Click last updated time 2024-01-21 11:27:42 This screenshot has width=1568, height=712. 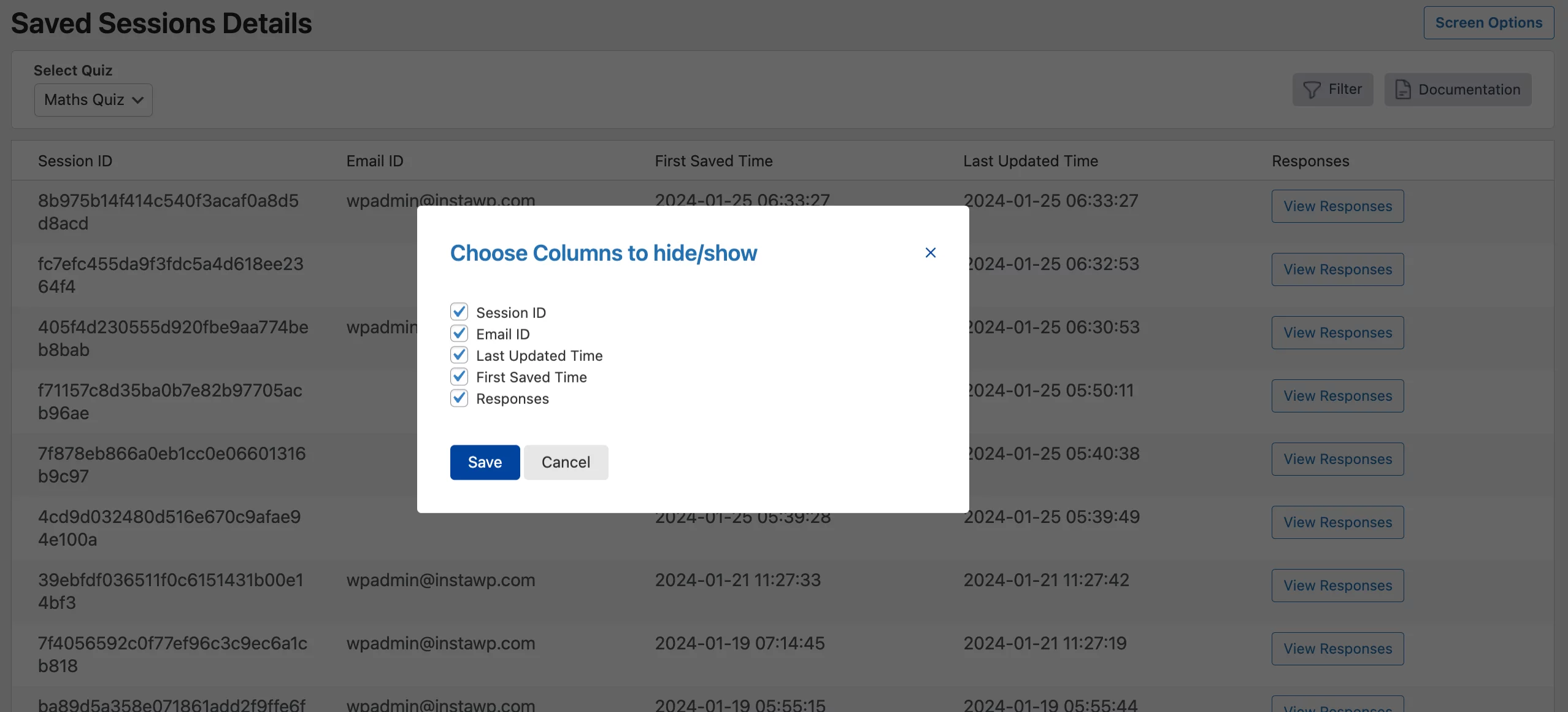1046,580
